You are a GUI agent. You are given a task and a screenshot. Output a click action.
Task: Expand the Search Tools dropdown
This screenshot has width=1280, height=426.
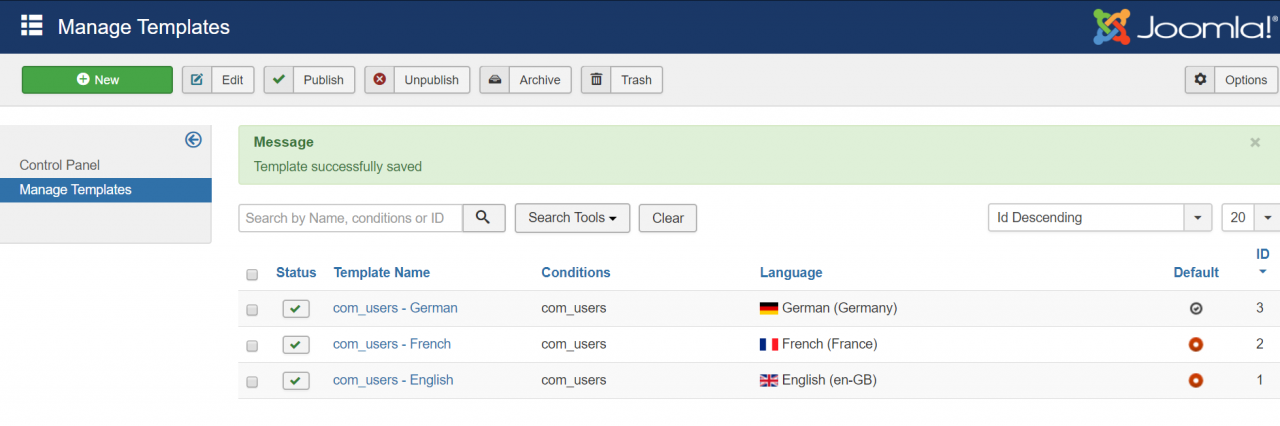tap(572, 218)
